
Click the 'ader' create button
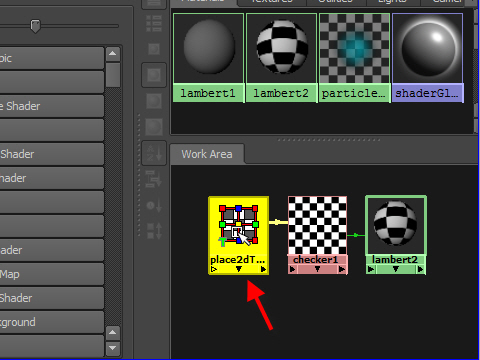(x=52, y=250)
